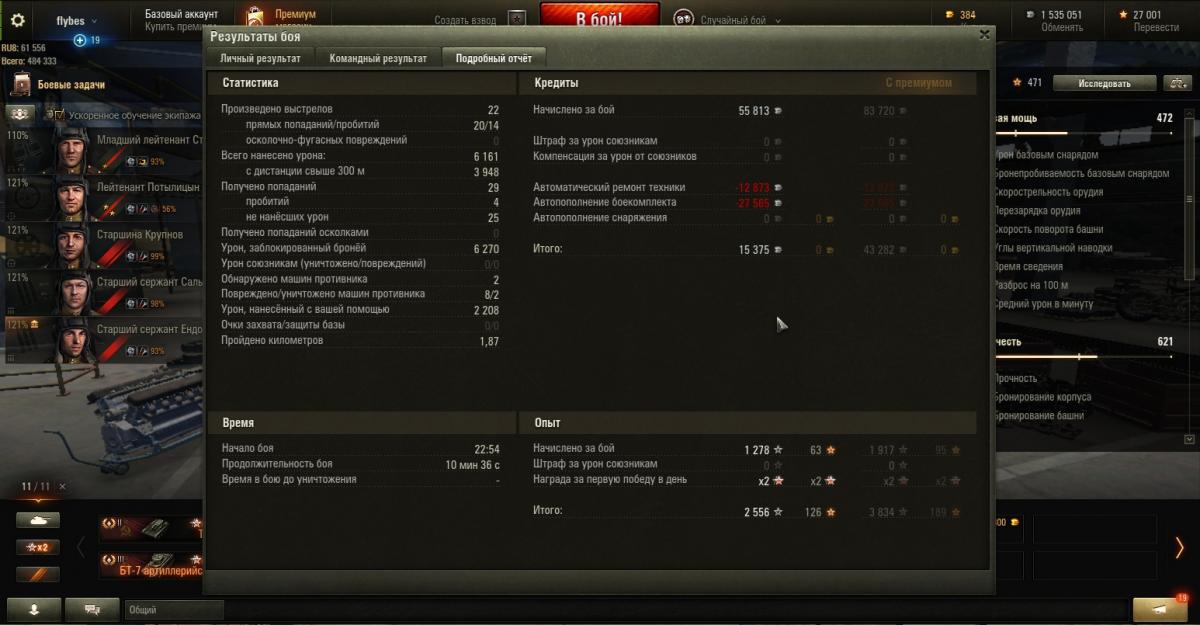Switch to the Личный результат tab
1200x625 pixels.
pos(260,58)
